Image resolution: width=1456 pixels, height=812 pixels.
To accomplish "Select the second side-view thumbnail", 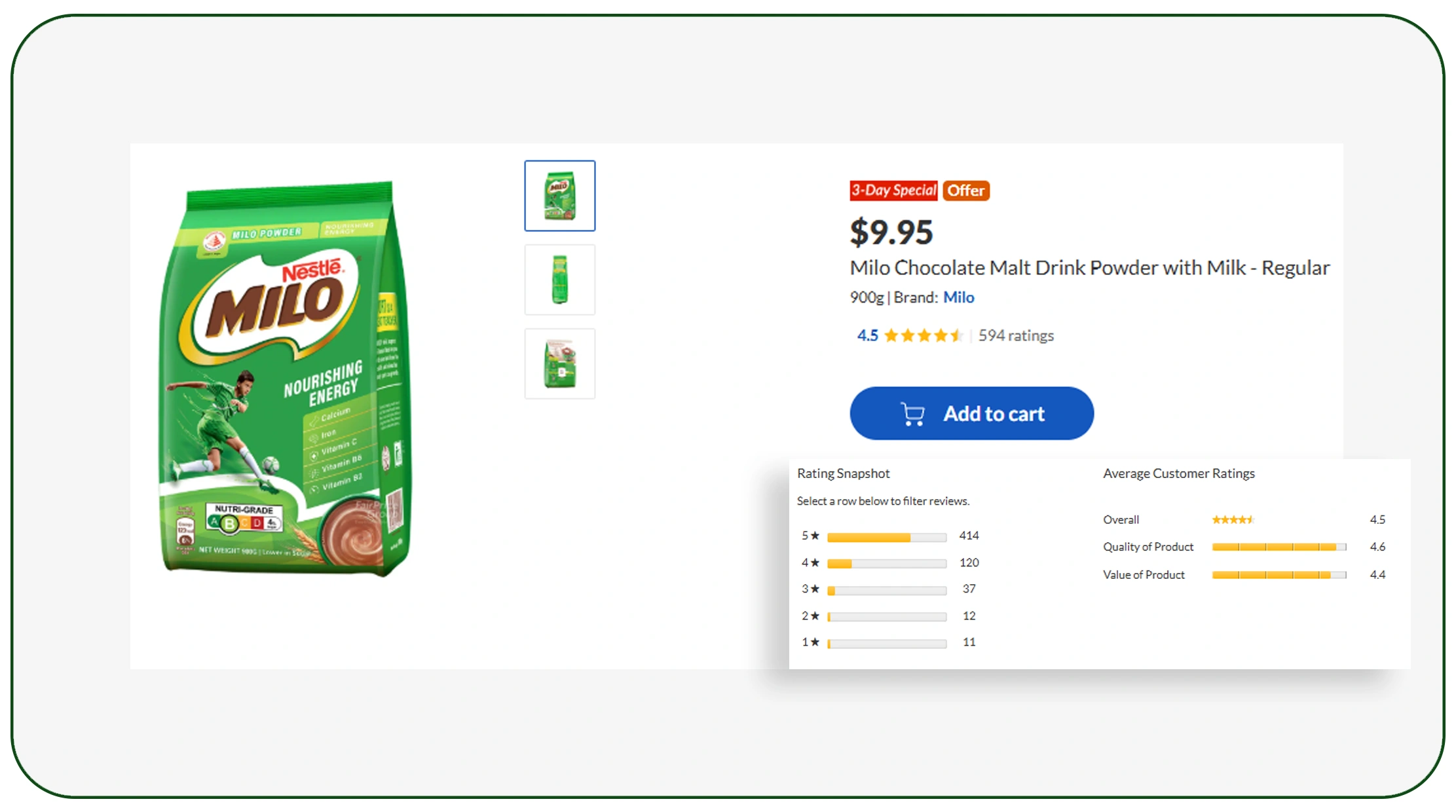I will pyautogui.click(x=560, y=280).
